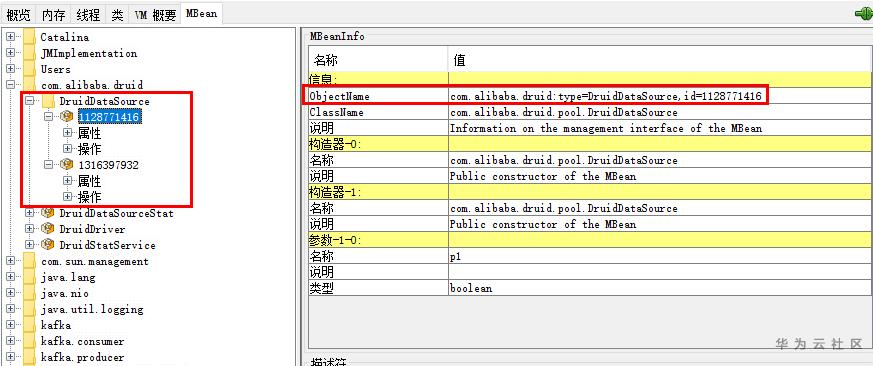Click the Catalina folder icon

click(30, 37)
